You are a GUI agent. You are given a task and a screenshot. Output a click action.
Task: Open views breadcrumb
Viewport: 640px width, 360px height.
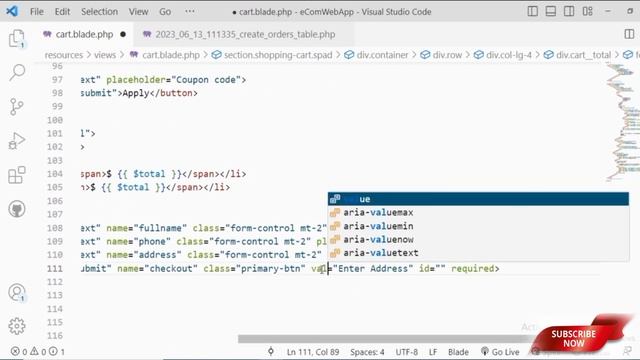tap(105, 55)
